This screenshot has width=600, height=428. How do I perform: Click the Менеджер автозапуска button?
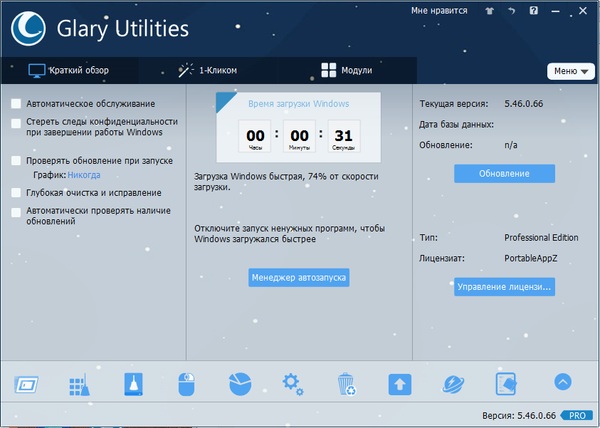click(299, 277)
